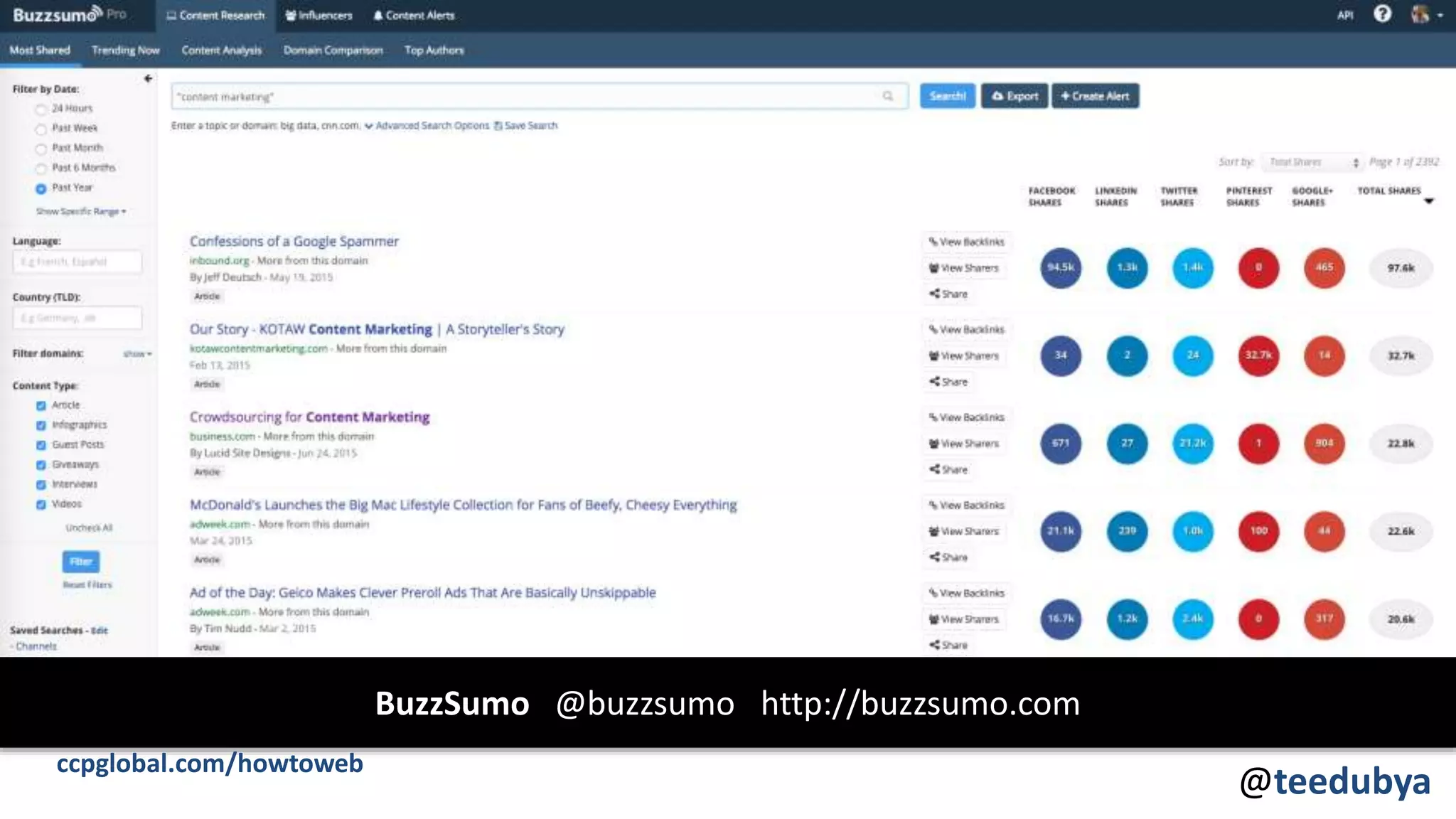
Task: Click the API link in top bar
Action: coord(1345,15)
